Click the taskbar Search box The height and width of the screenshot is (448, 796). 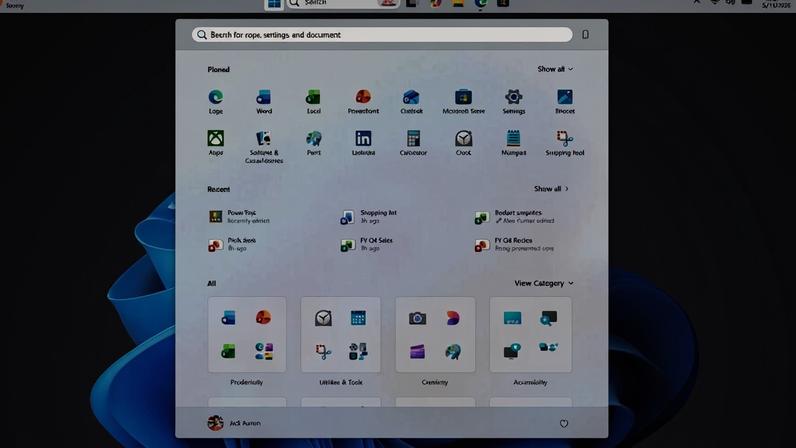(342, 4)
